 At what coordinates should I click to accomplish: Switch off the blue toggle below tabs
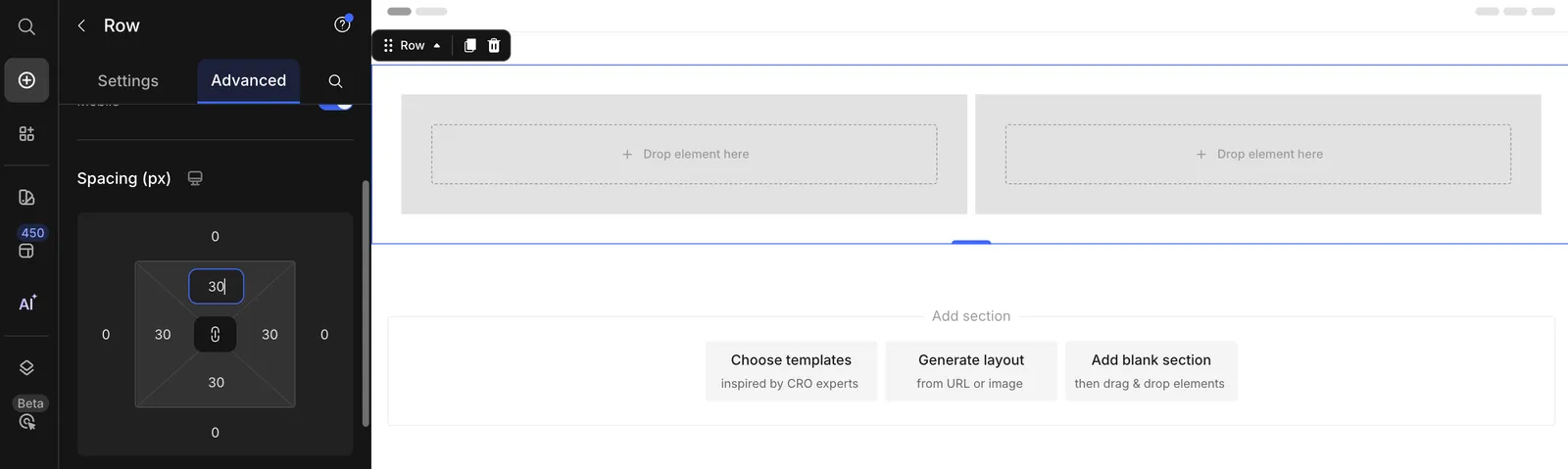coord(335,104)
